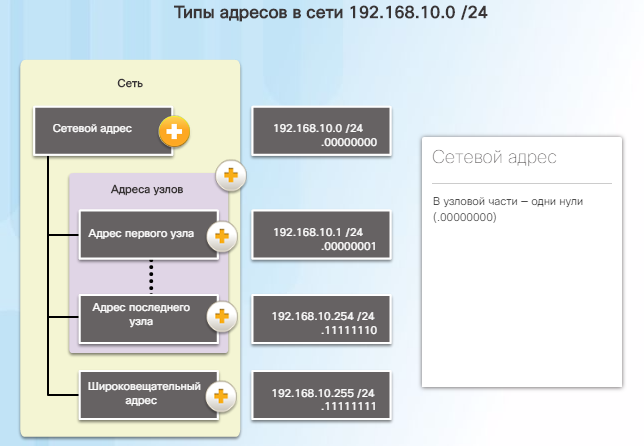
Task: Click the 192.168.10.255 /24 address box
Action: click(321, 395)
